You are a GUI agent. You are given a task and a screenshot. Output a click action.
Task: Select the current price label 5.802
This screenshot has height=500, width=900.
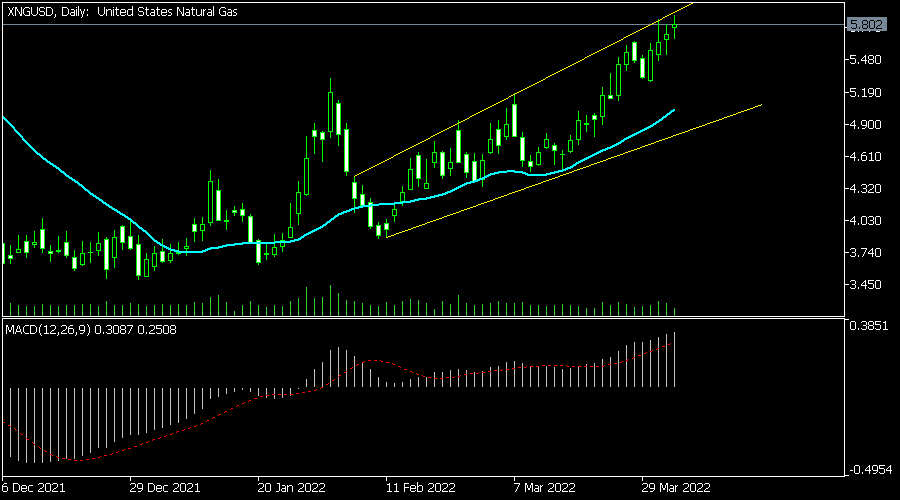(866, 25)
